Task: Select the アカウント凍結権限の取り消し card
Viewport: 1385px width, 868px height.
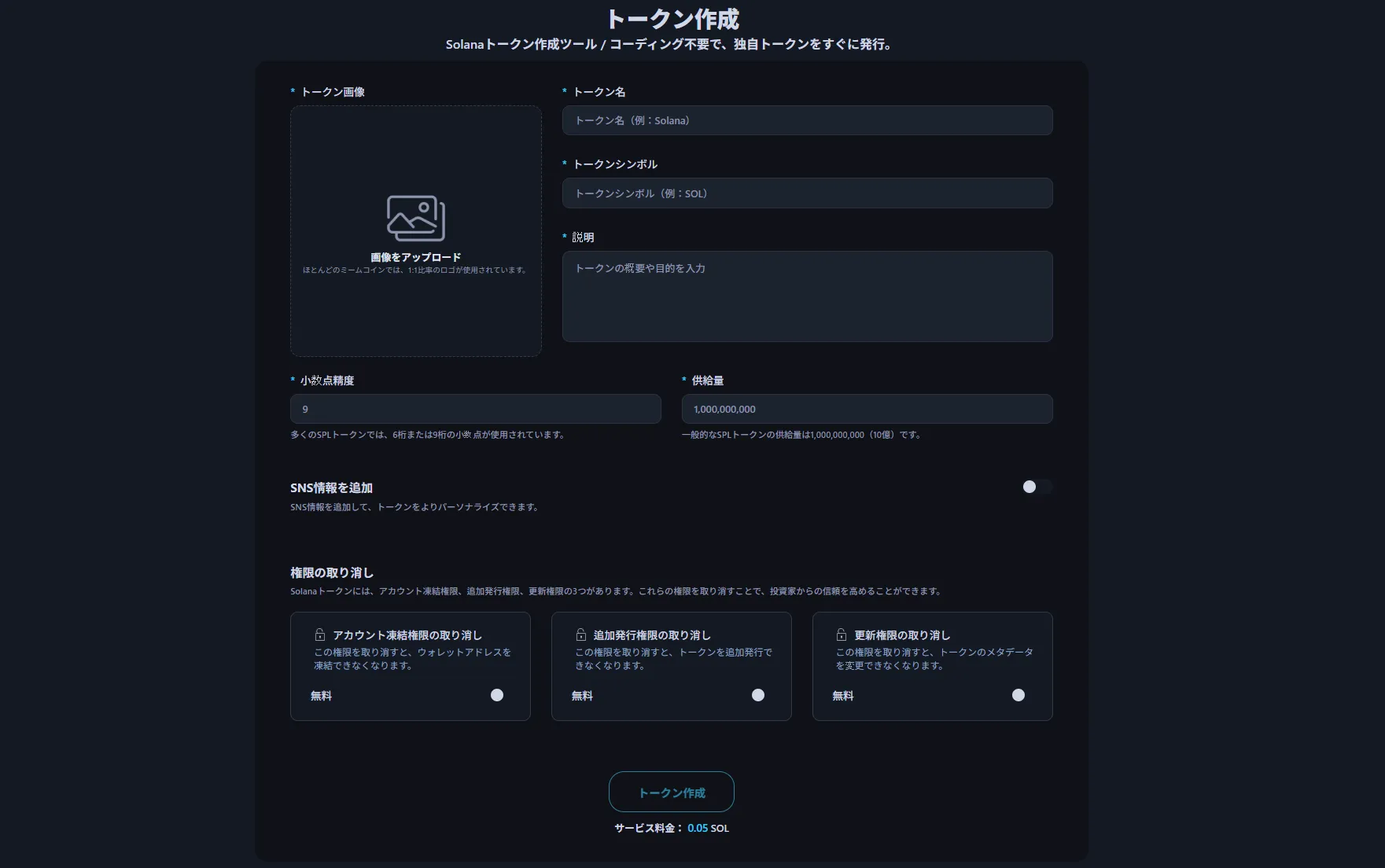Action: click(x=410, y=666)
